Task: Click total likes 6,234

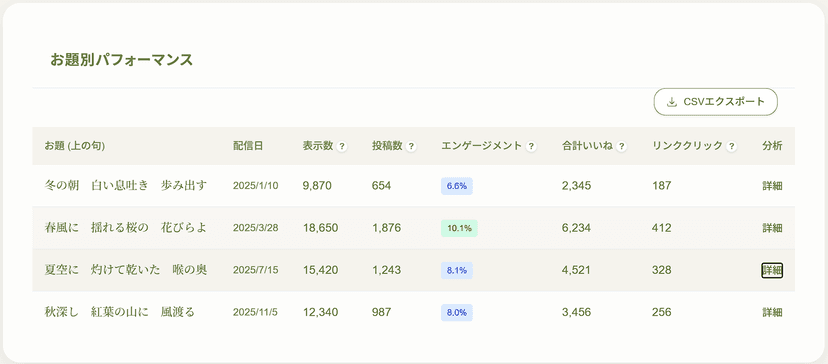Action: pyautogui.click(x=577, y=228)
